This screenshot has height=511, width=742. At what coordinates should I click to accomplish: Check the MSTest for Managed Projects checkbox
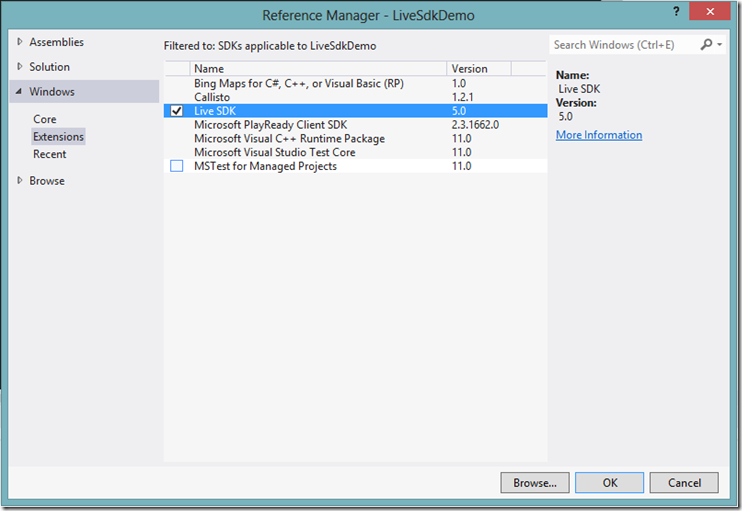point(177,166)
